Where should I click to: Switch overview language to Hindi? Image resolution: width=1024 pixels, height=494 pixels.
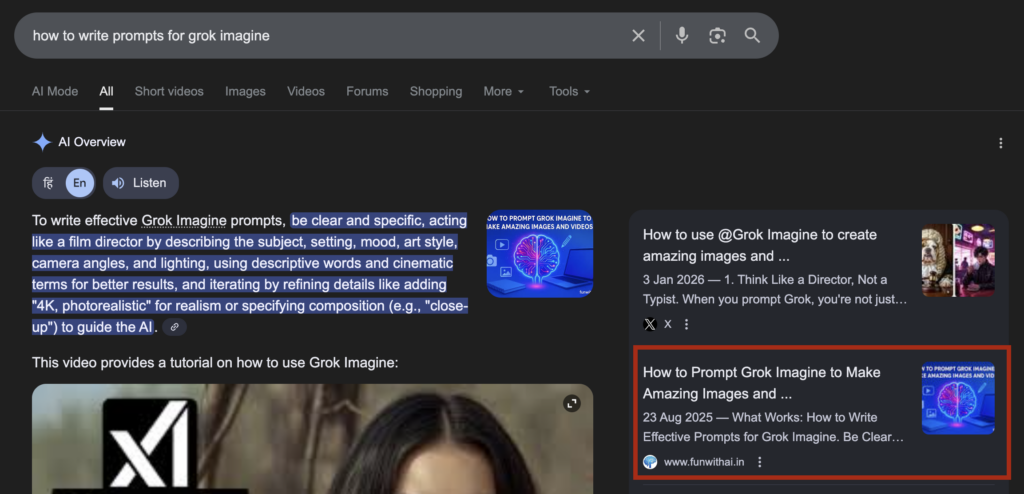coord(48,183)
